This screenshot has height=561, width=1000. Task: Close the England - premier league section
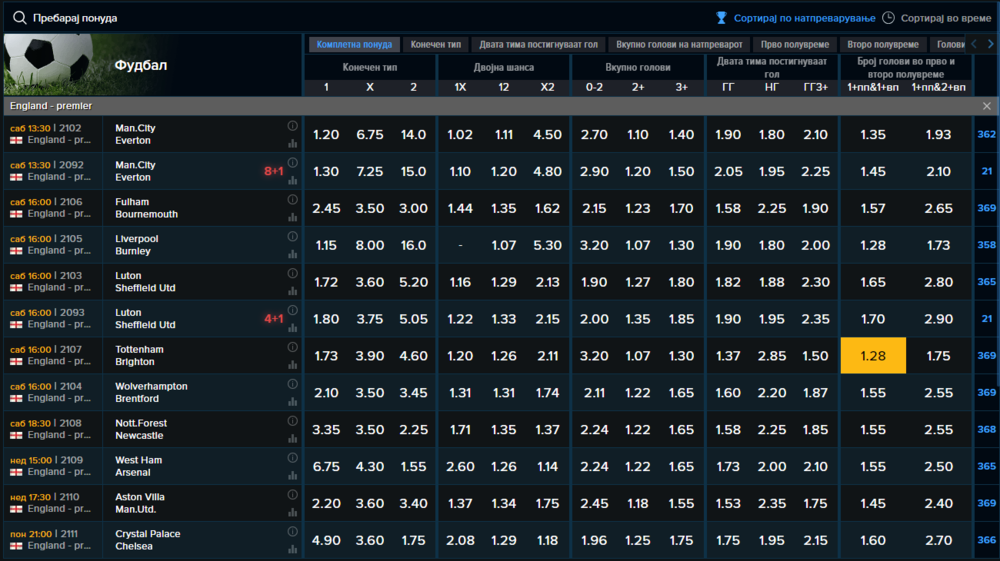(987, 106)
